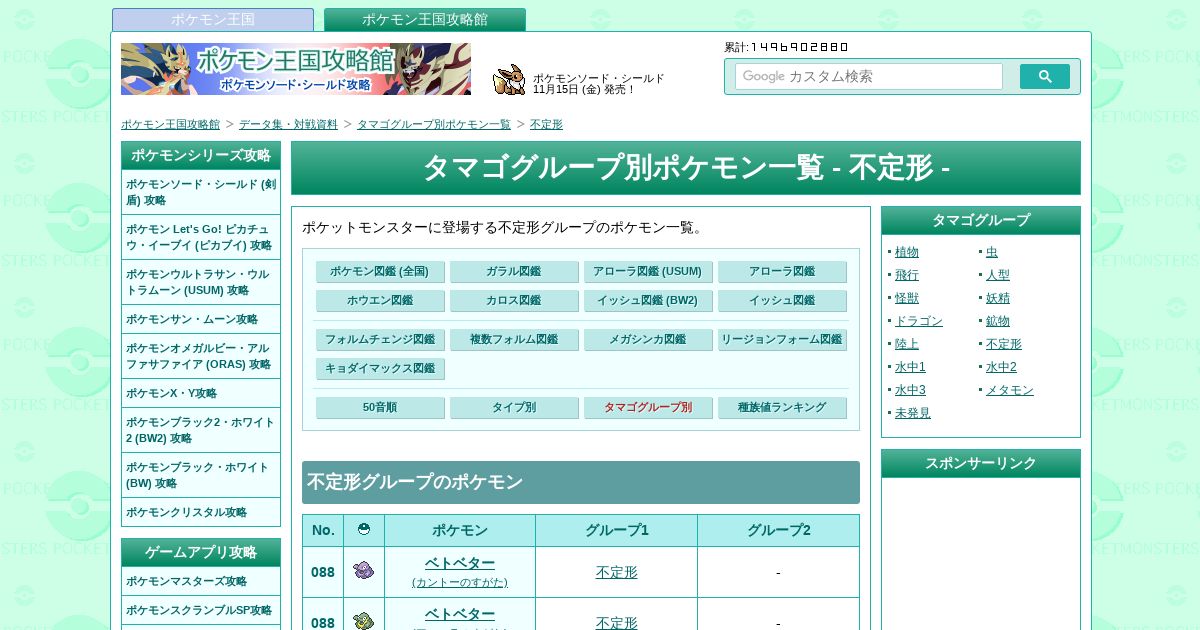Open 虫 egg group link
This screenshot has height=630, width=1200.
pyautogui.click(x=992, y=252)
